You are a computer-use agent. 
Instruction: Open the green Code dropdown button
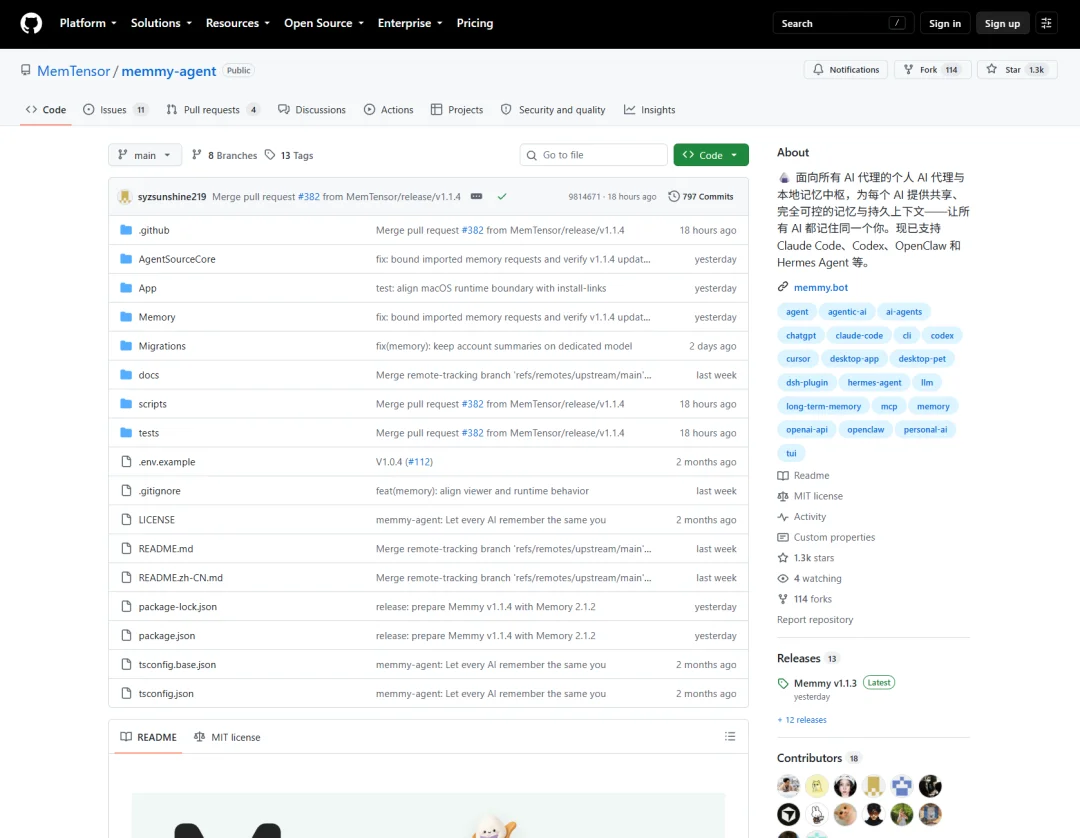click(711, 155)
